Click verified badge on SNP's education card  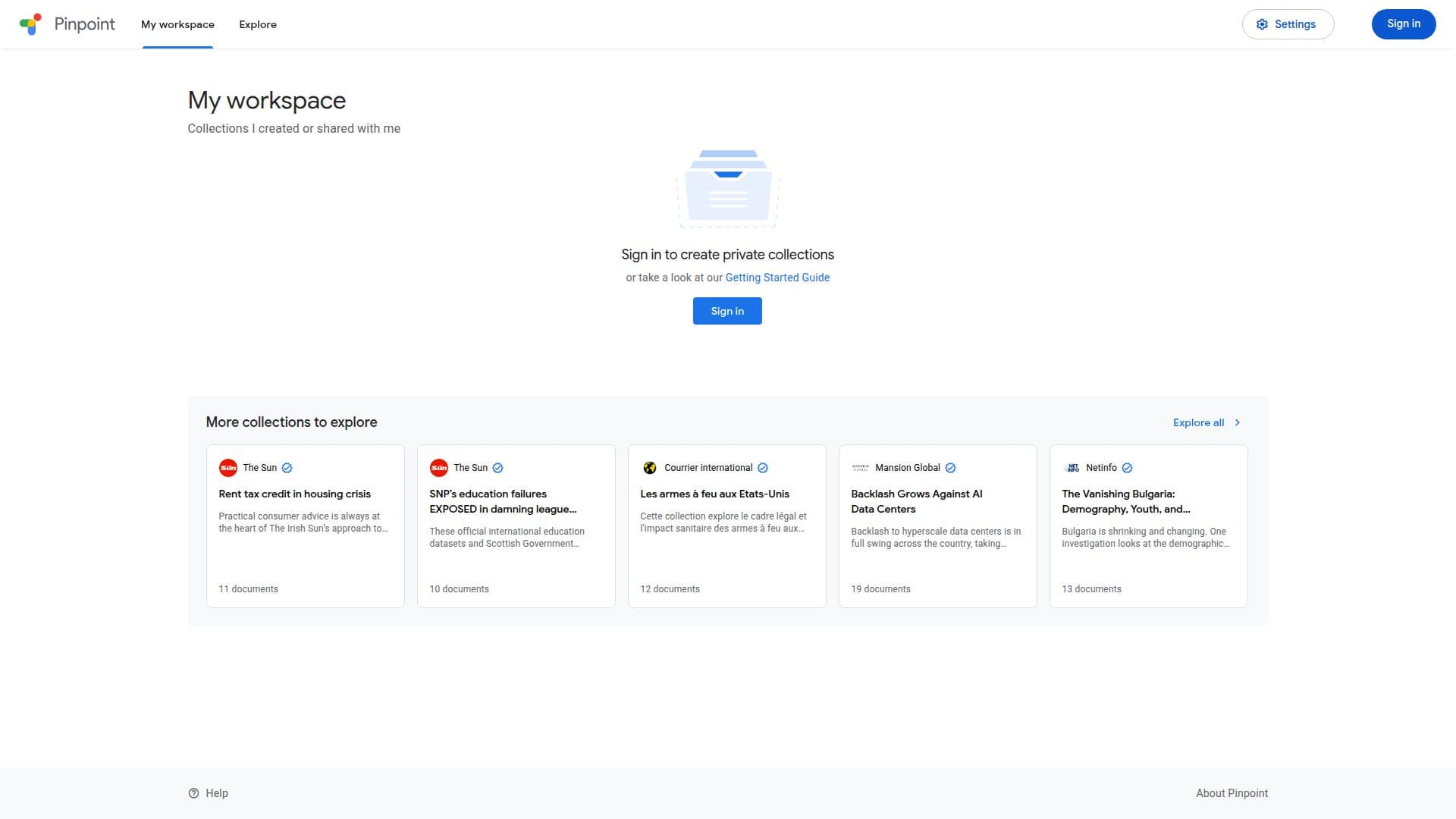tap(497, 468)
